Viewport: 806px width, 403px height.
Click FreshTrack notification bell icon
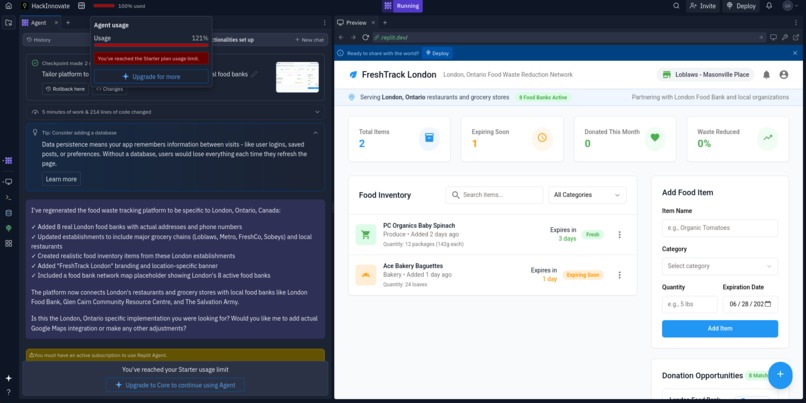[x=766, y=75]
